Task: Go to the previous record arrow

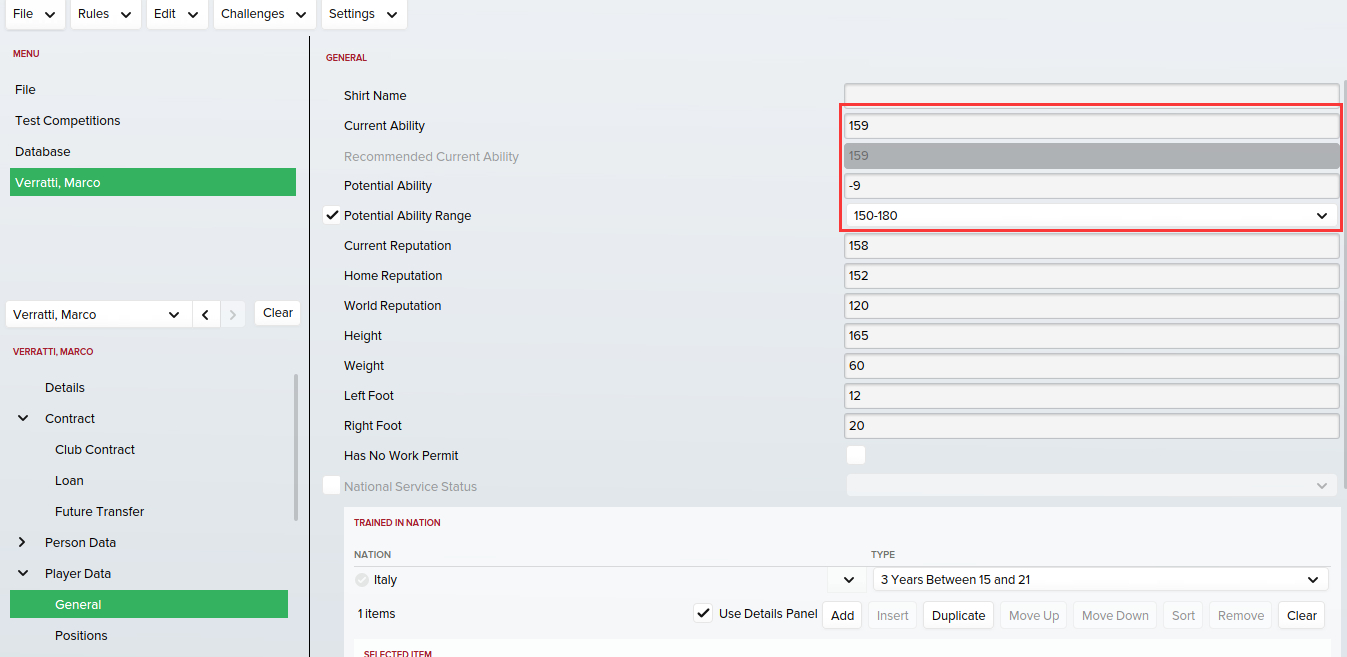Action: pos(205,314)
